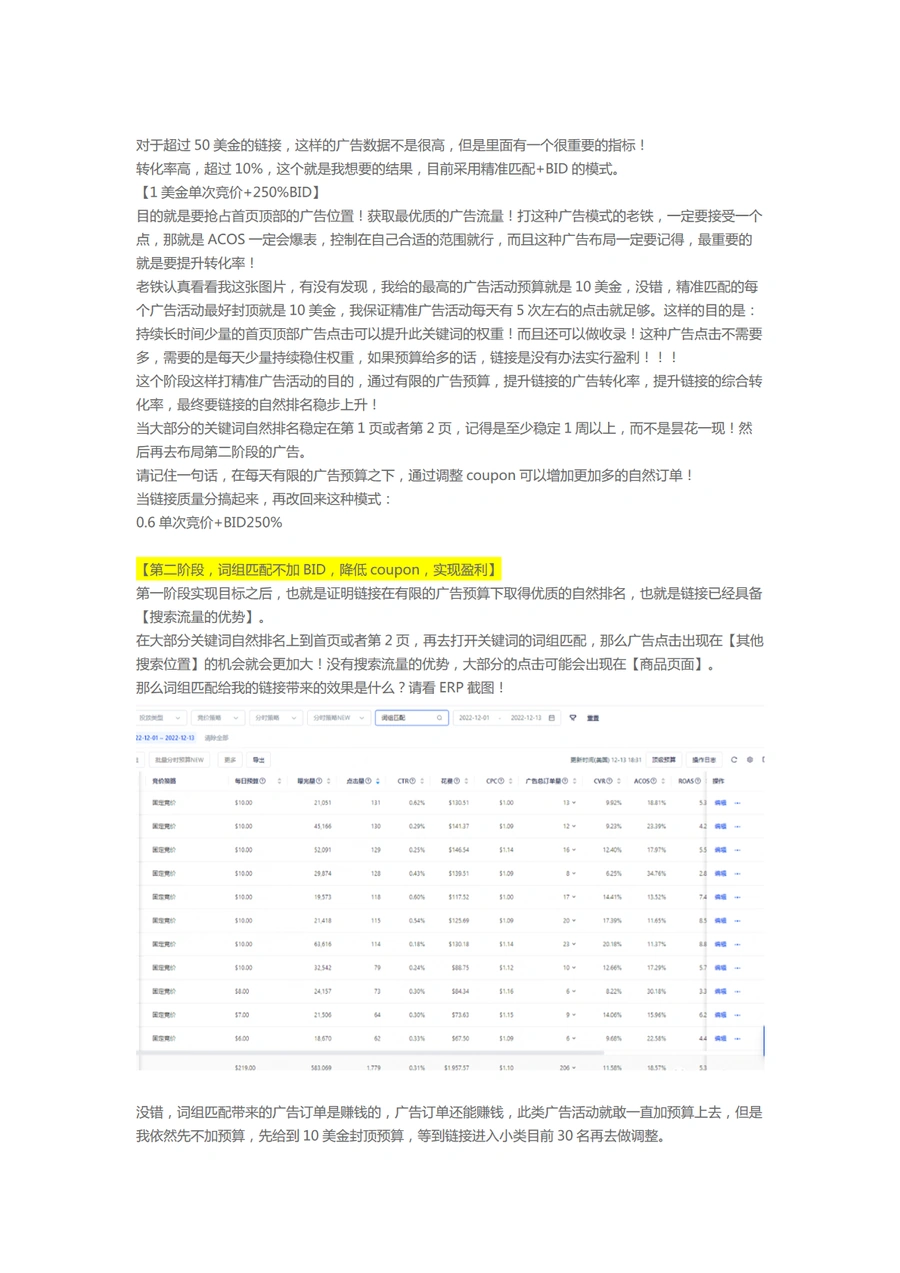This screenshot has height=1273, width=900.
Task: Open more-actions dots in the 24,157 impressions row
Action: (x=737, y=991)
